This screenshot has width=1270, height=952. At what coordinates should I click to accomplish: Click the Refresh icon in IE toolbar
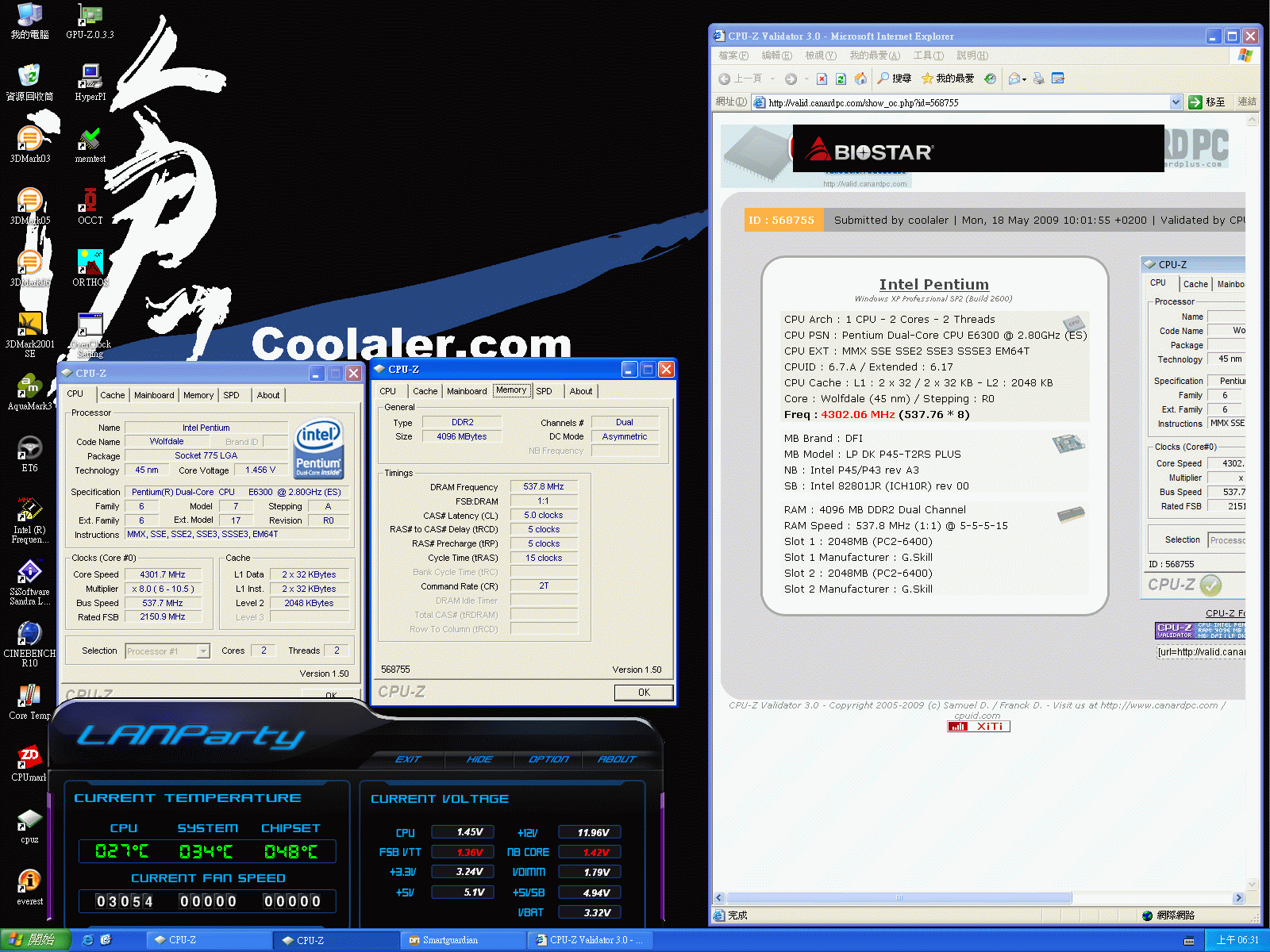coord(841,79)
